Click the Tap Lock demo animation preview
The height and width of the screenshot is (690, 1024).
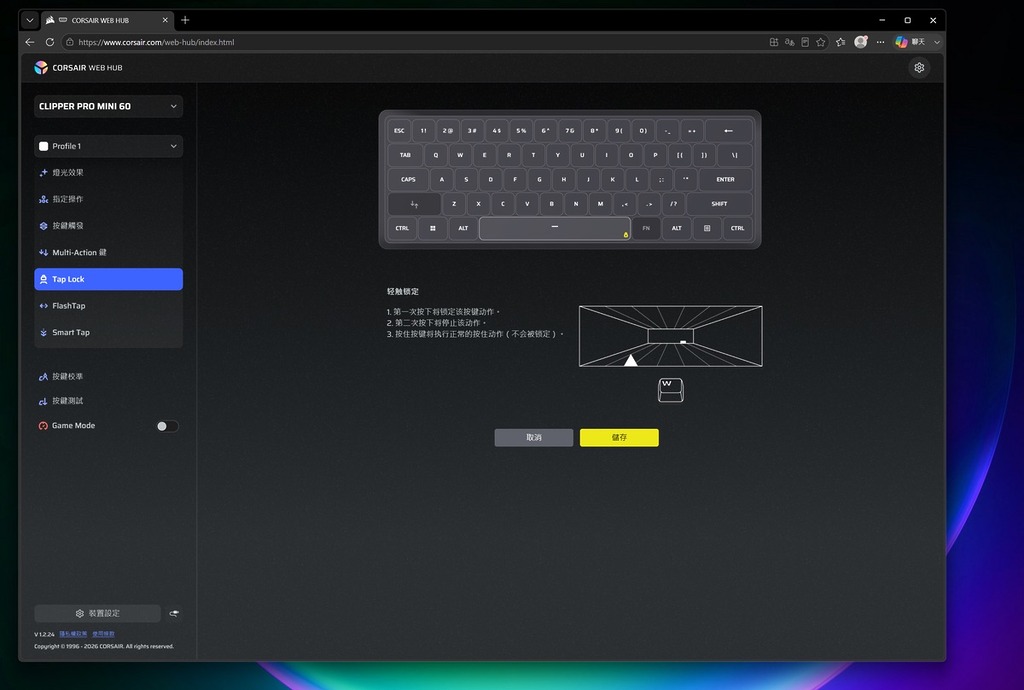(671, 336)
